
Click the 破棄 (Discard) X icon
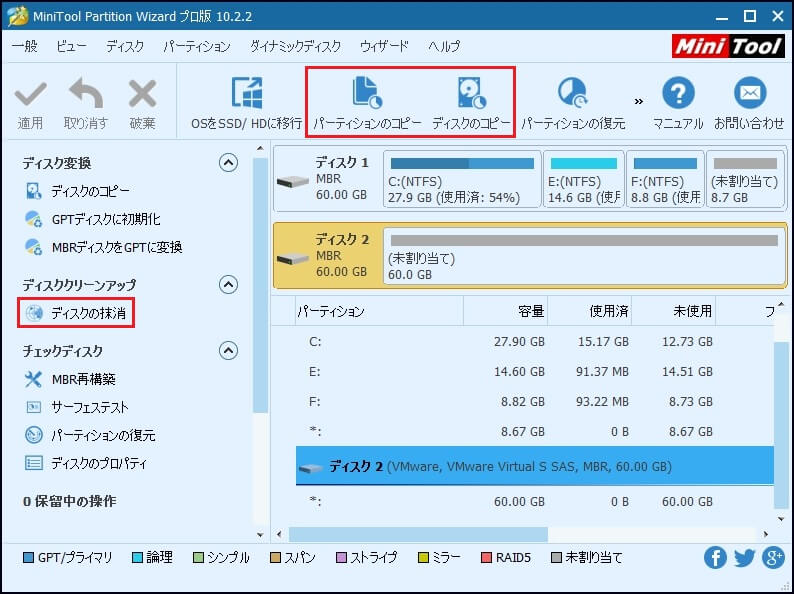pos(142,94)
